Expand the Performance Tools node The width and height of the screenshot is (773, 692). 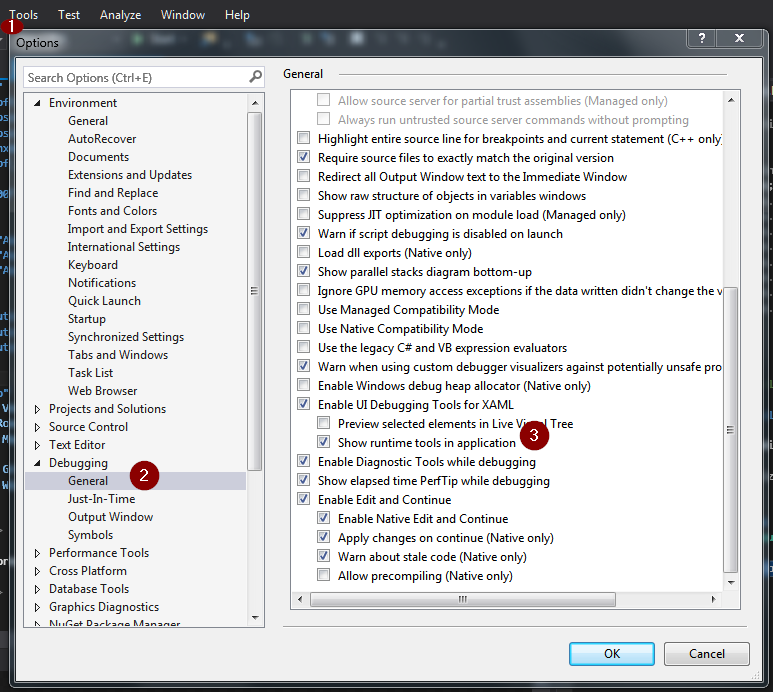point(37,553)
